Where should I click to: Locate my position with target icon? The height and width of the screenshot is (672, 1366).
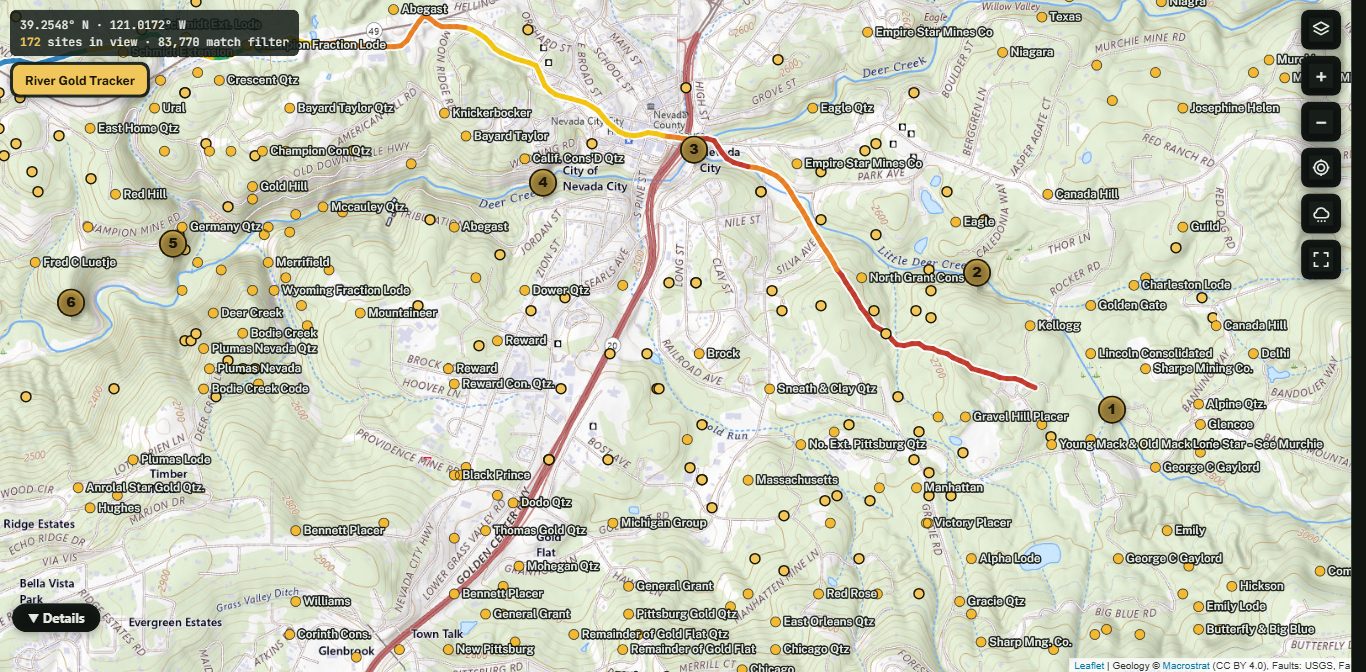coord(1321,168)
